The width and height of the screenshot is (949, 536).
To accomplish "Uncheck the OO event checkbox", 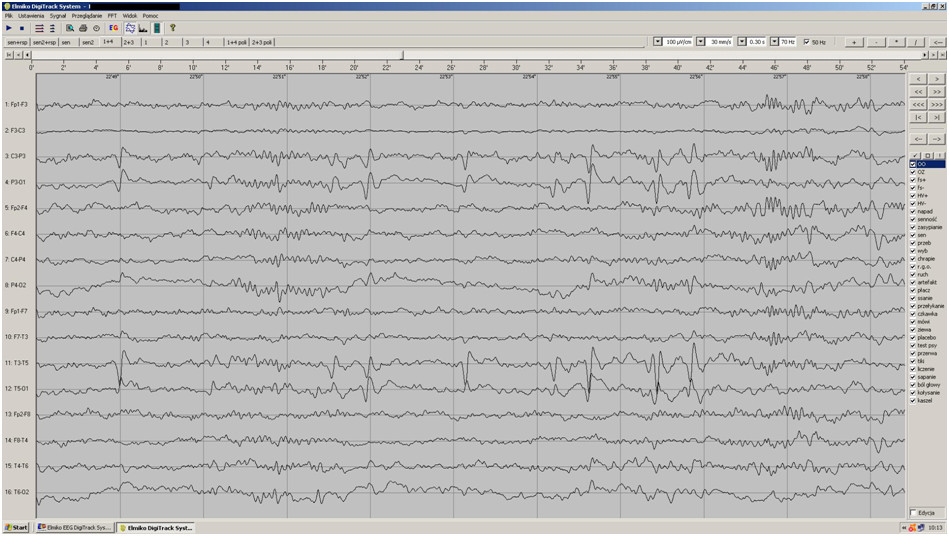I will 913,164.
